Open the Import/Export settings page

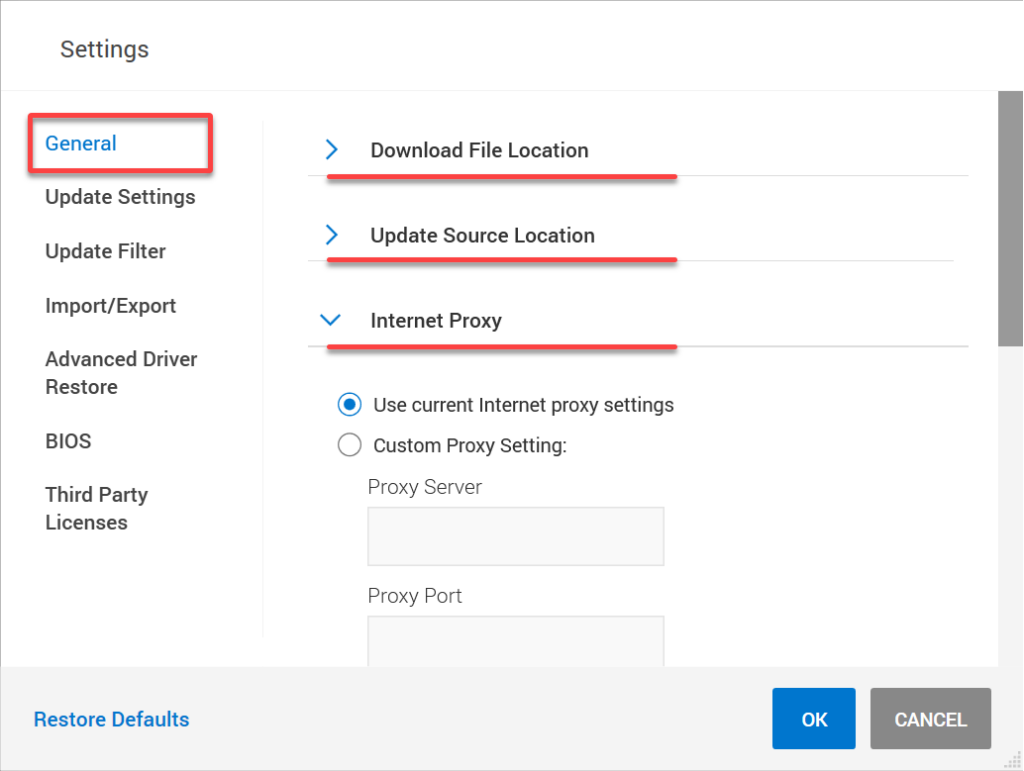click(x=110, y=306)
